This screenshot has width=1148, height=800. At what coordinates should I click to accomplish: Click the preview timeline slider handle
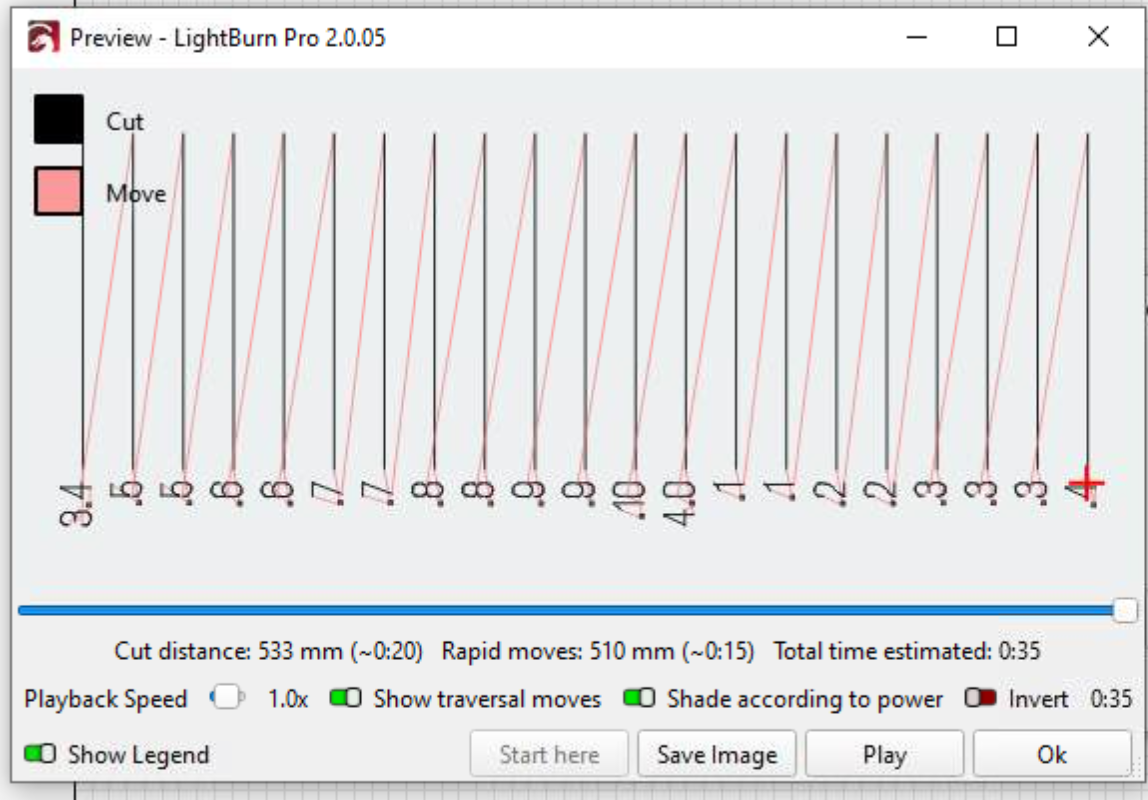[1126, 610]
